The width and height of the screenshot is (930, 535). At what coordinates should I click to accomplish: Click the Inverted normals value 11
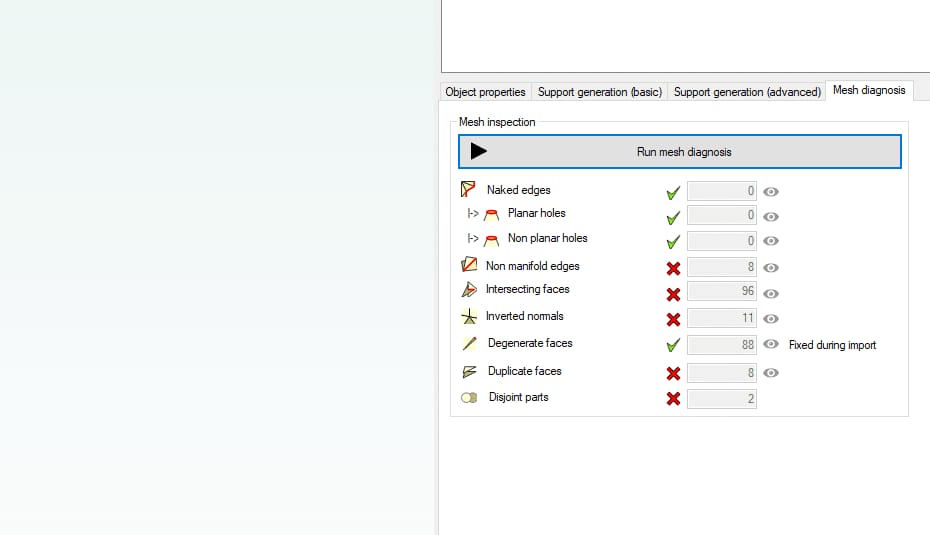(x=722, y=318)
